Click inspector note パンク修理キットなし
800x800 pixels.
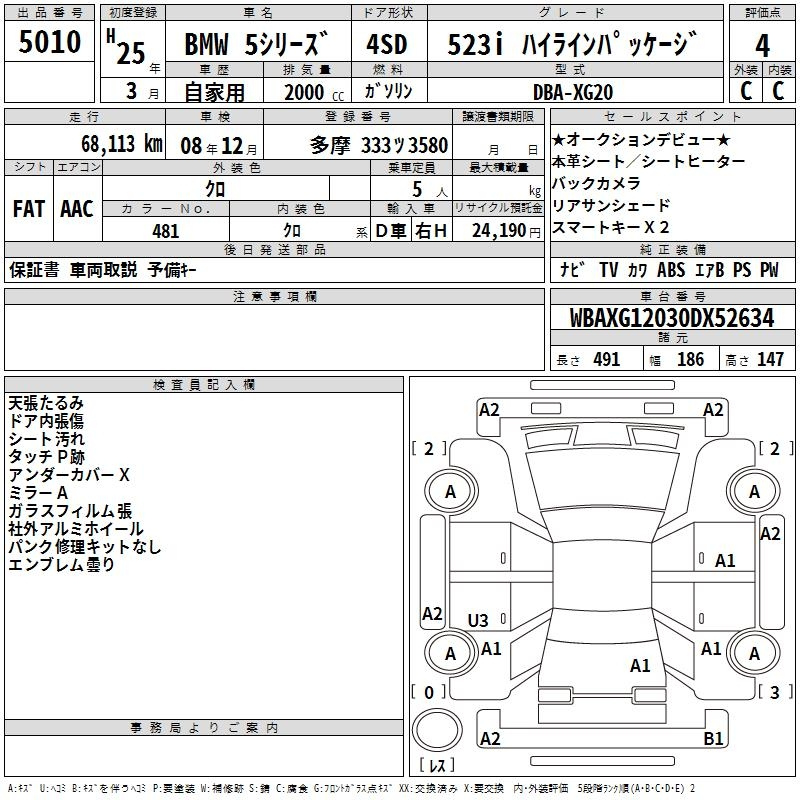(85, 546)
